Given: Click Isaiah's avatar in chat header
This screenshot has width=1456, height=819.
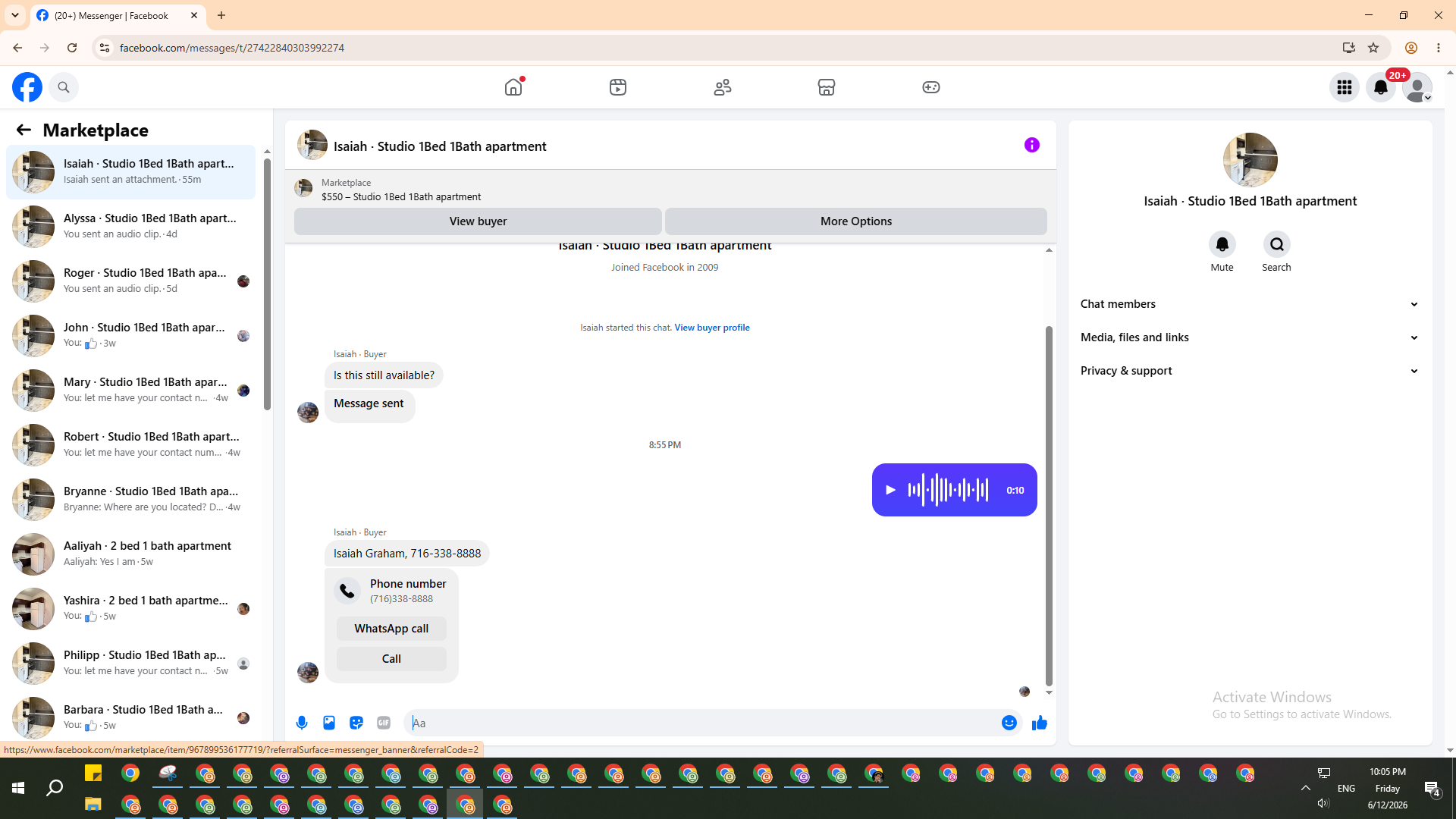Looking at the screenshot, I should point(312,146).
